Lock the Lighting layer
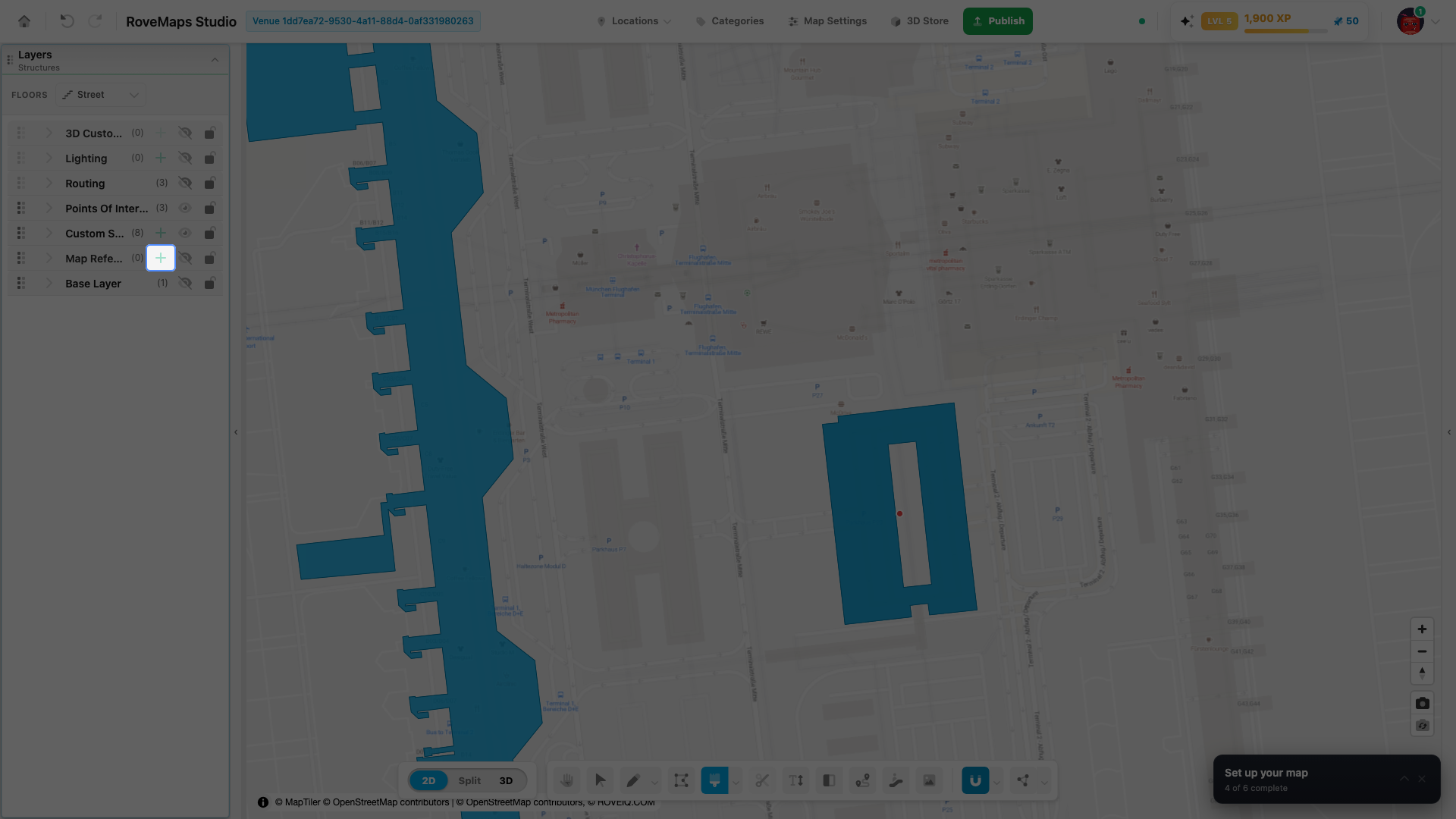The image size is (1456, 819). pyautogui.click(x=210, y=158)
